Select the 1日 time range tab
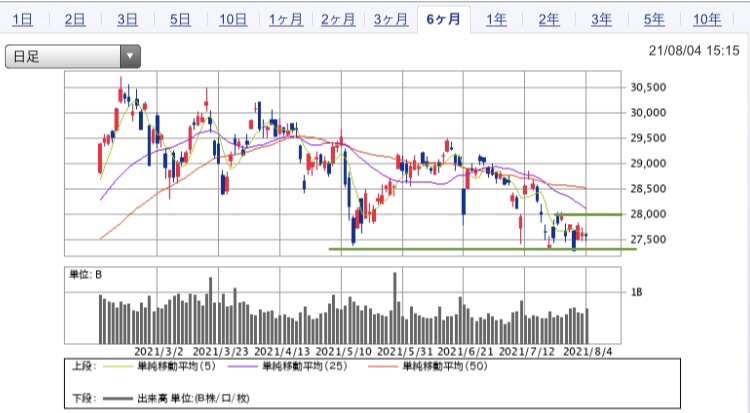The image size is (750, 413). coord(22,20)
